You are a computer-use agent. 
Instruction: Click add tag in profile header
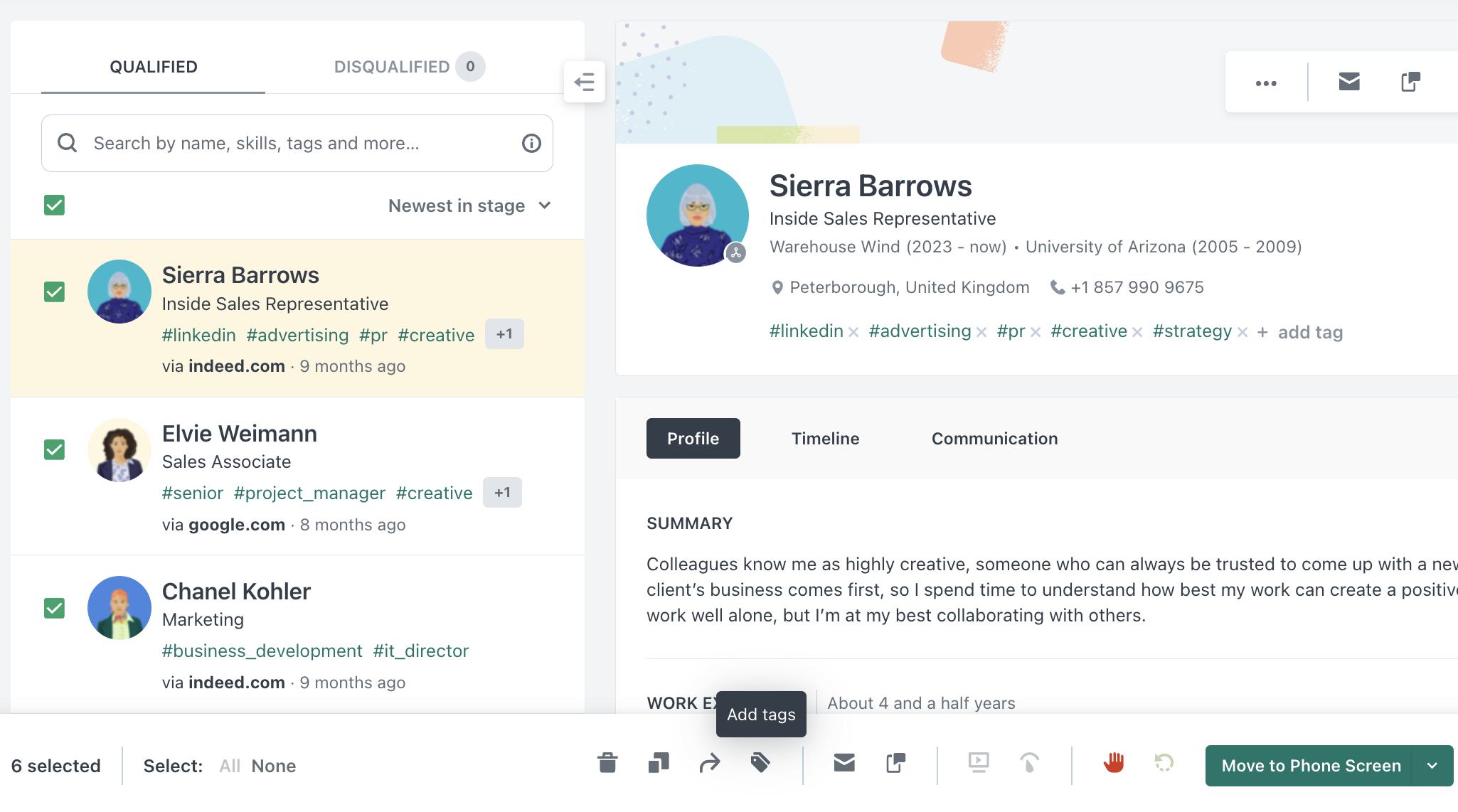(x=1300, y=332)
